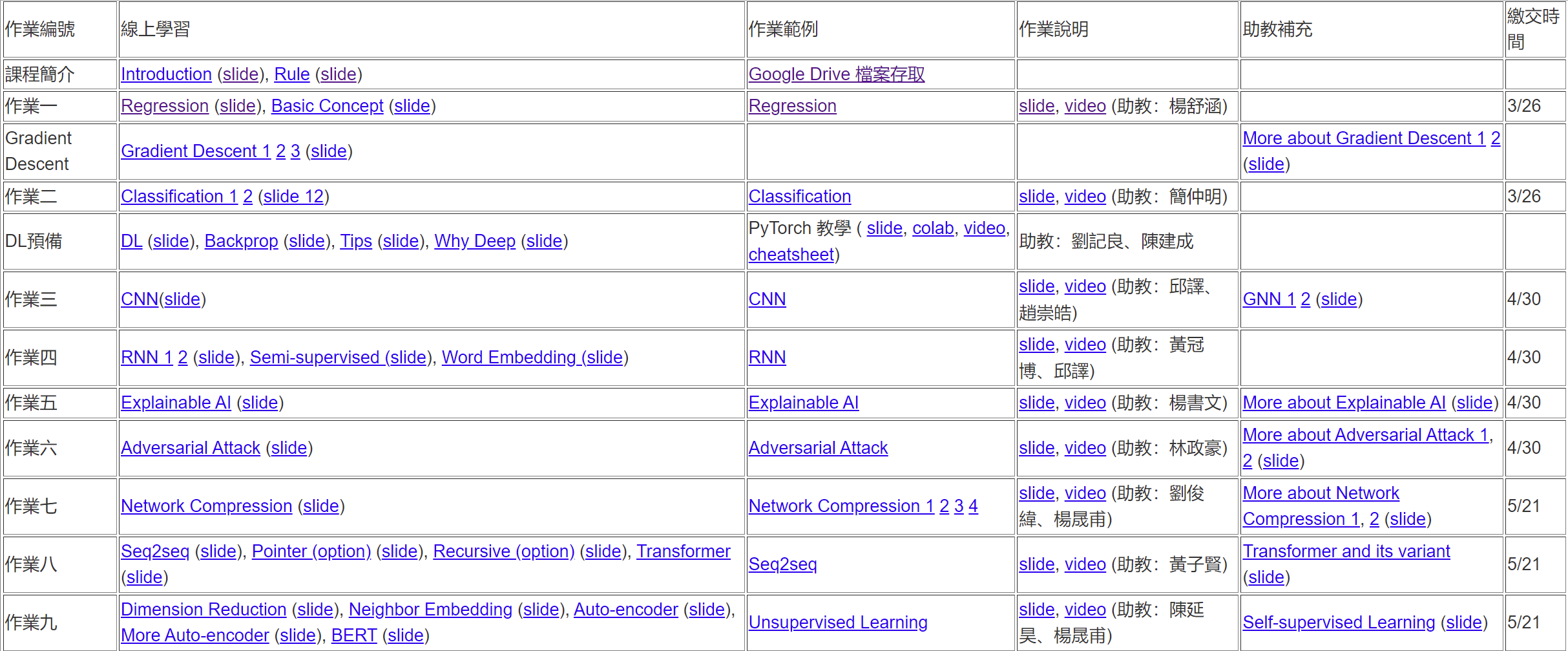Select the 助教補充 column header text
1568x651 pixels.
click(x=1278, y=29)
